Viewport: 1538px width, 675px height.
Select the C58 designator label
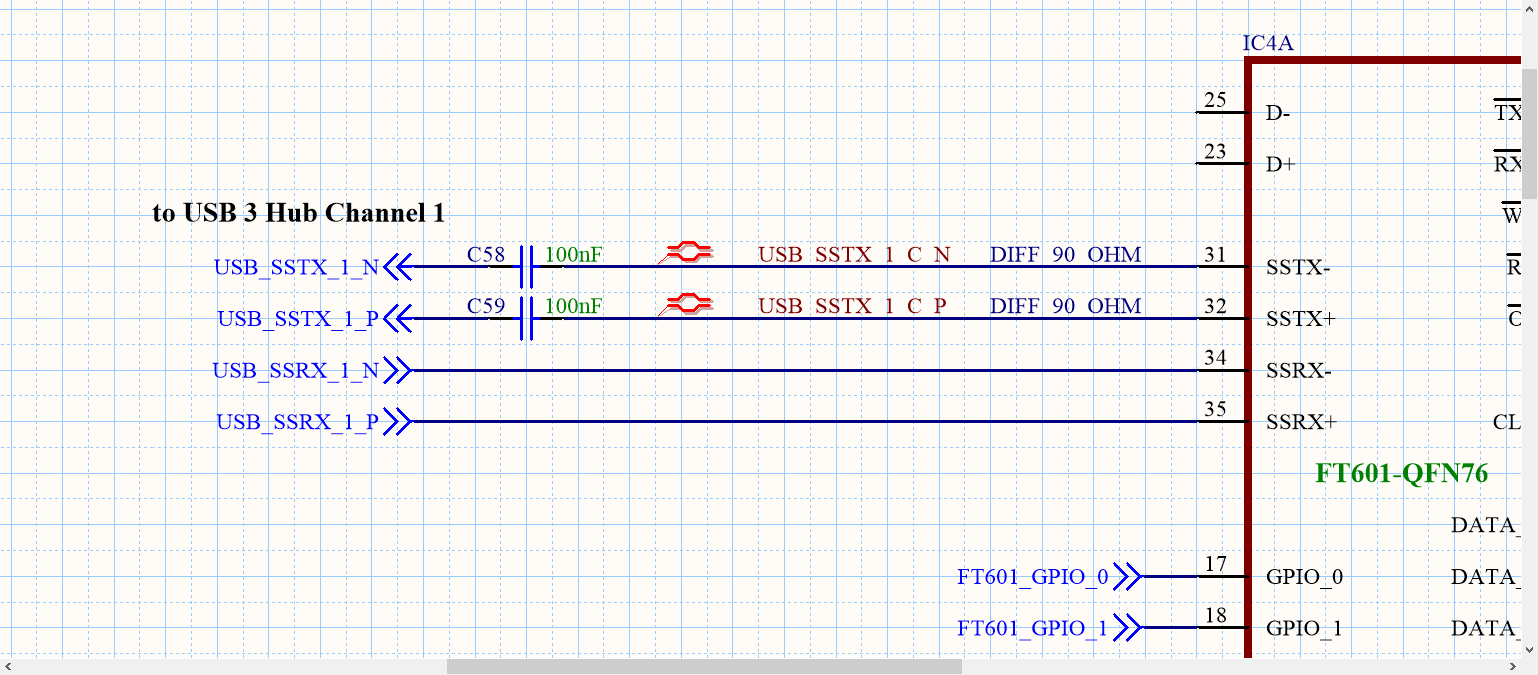486,254
